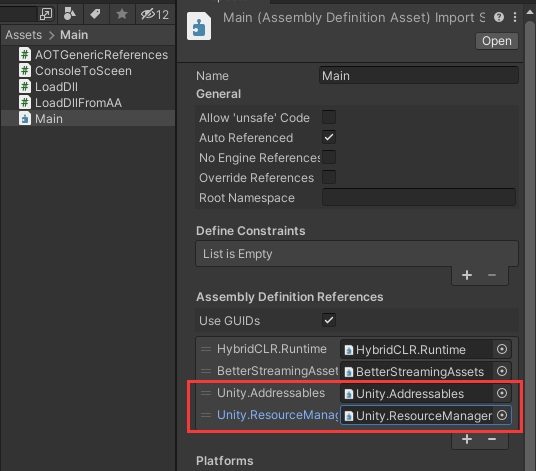Viewport: 536px width, 471px height.
Task: Click drag handle of BetterStreamingAssets row
Action: (206, 371)
